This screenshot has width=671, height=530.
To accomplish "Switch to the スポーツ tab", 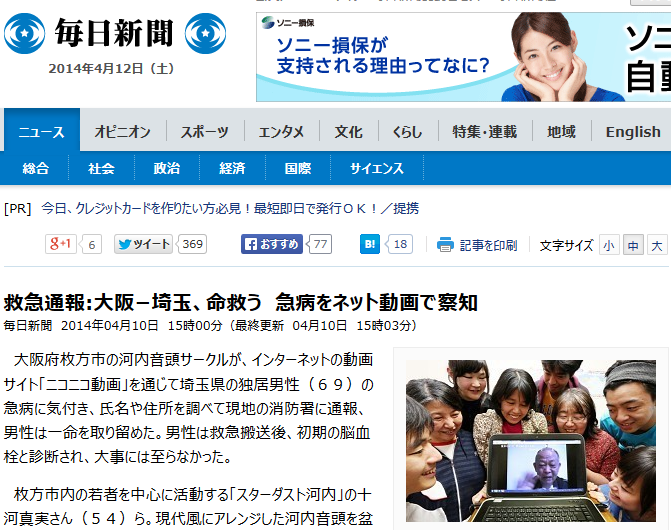I will tap(205, 131).
